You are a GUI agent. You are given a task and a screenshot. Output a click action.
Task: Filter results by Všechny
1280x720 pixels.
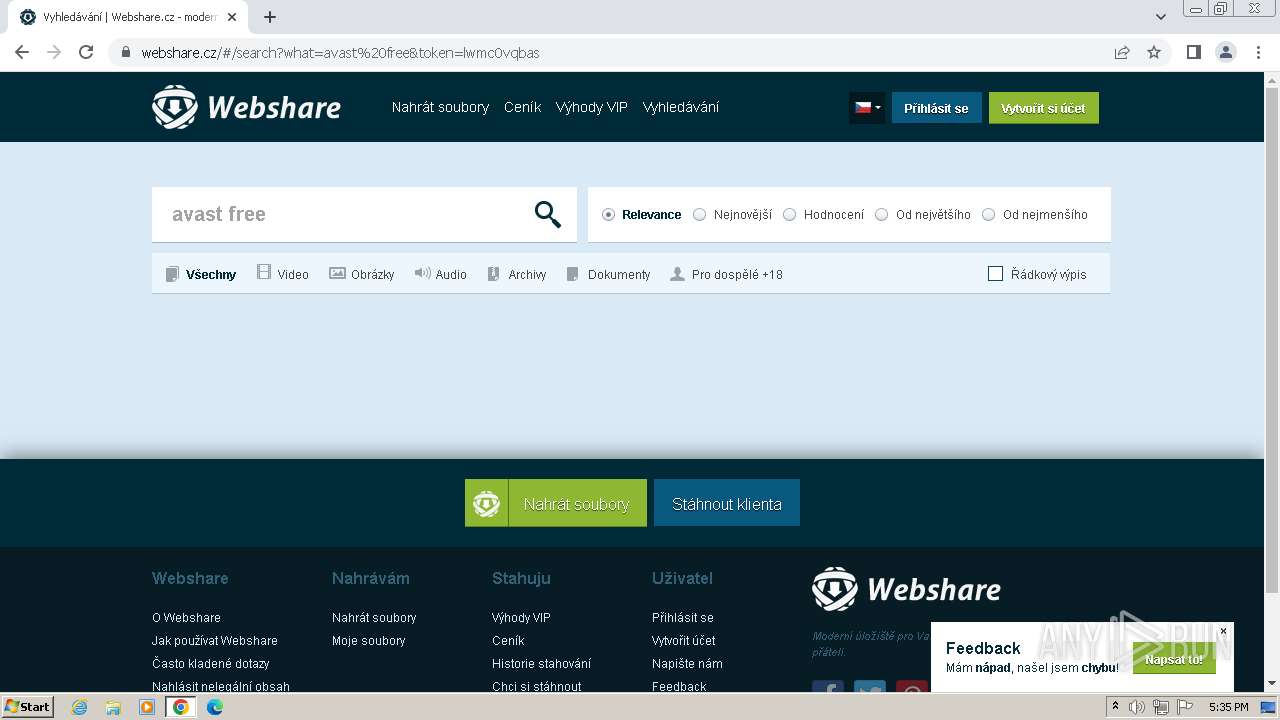201,274
